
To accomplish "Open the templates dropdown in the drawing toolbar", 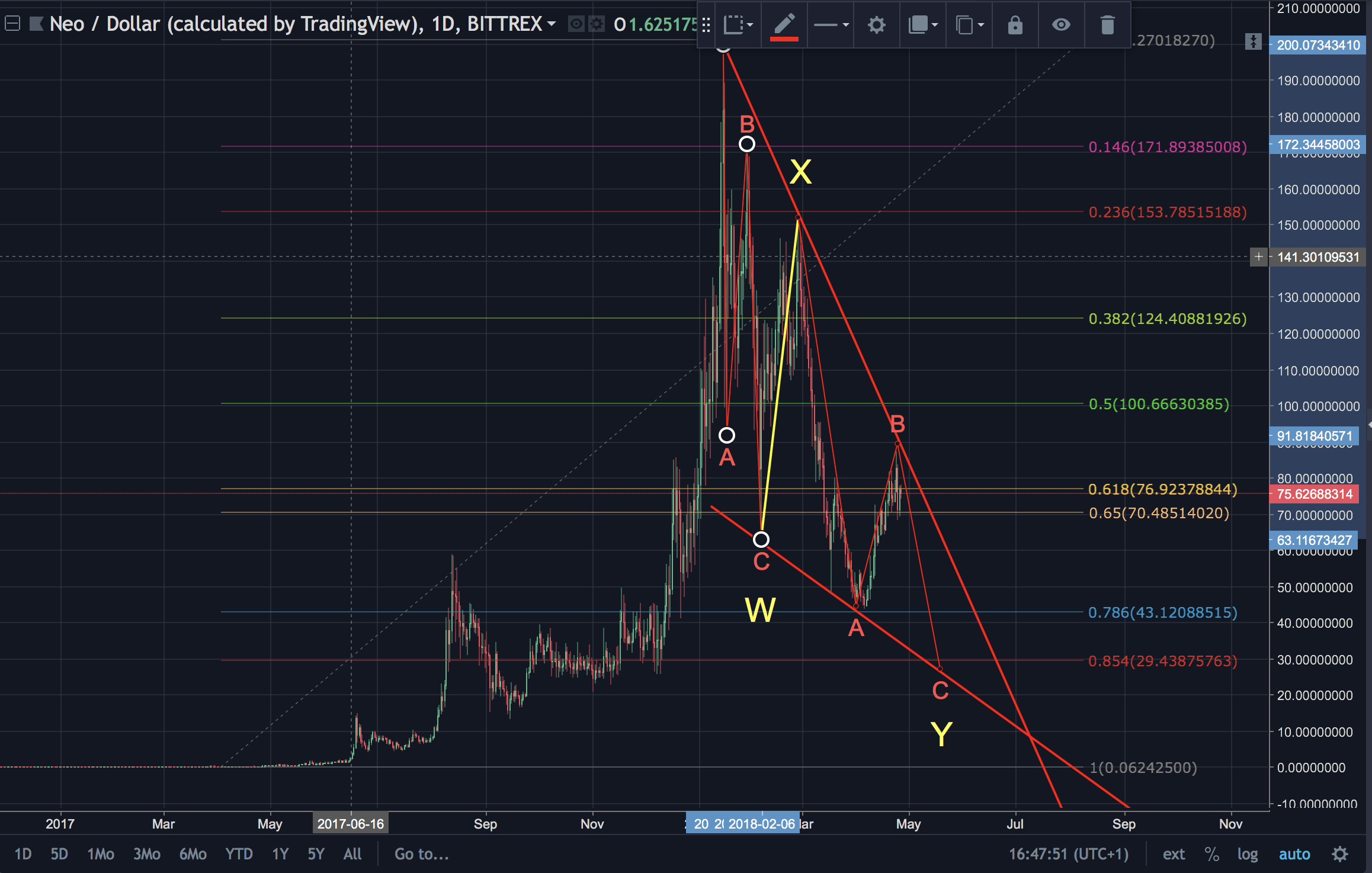I will pos(738,25).
